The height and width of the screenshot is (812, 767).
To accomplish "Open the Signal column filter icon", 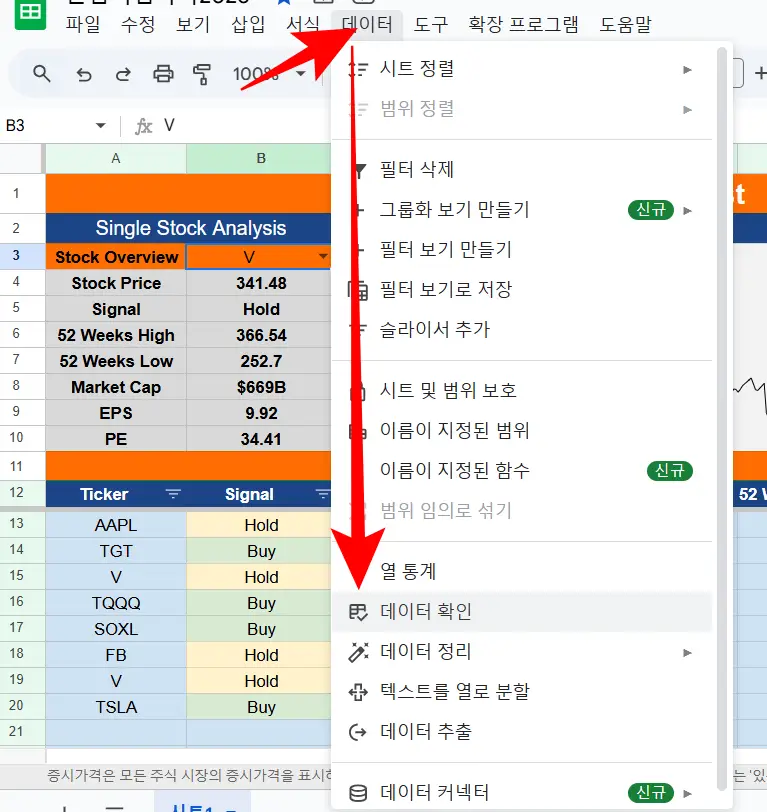I will (x=323, y=494).
